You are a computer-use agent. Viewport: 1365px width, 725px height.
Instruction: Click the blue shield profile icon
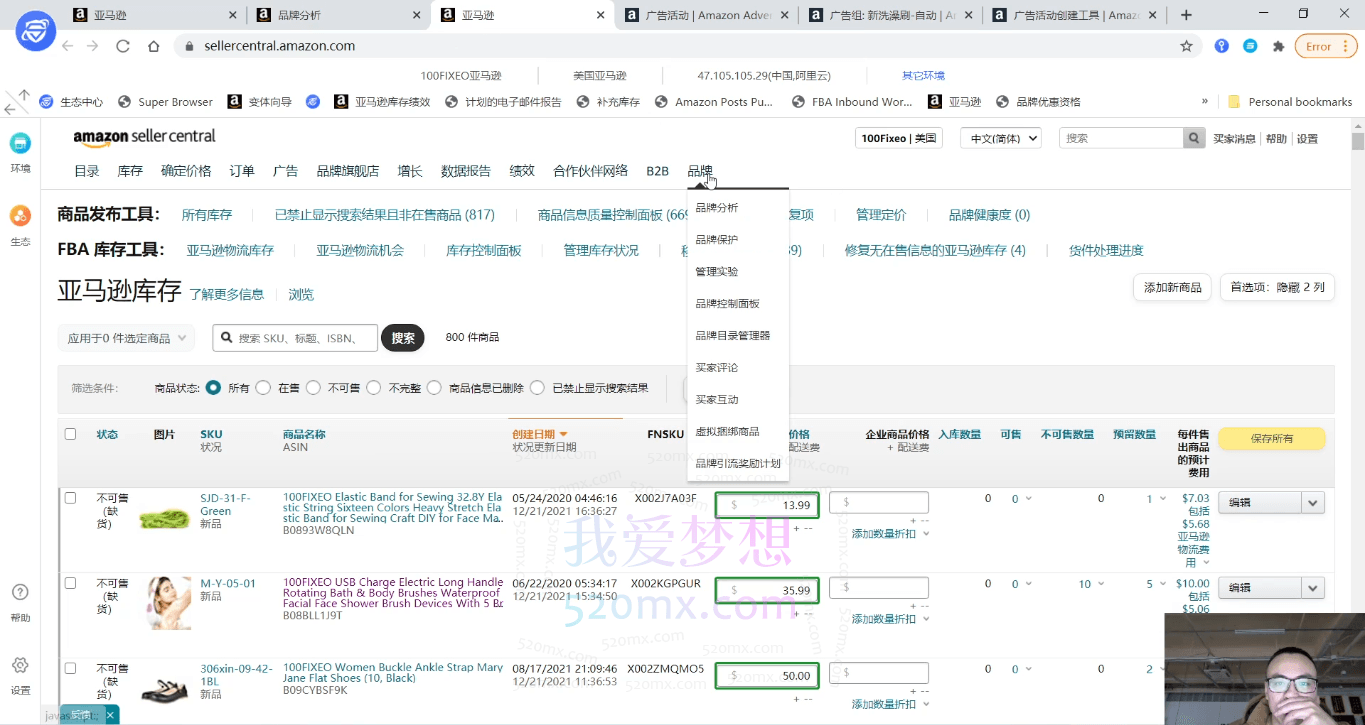click(35, 31)
